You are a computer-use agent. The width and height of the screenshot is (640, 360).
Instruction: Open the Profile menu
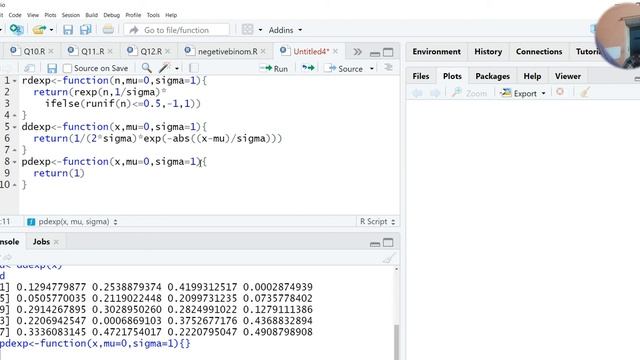[133, 15]
